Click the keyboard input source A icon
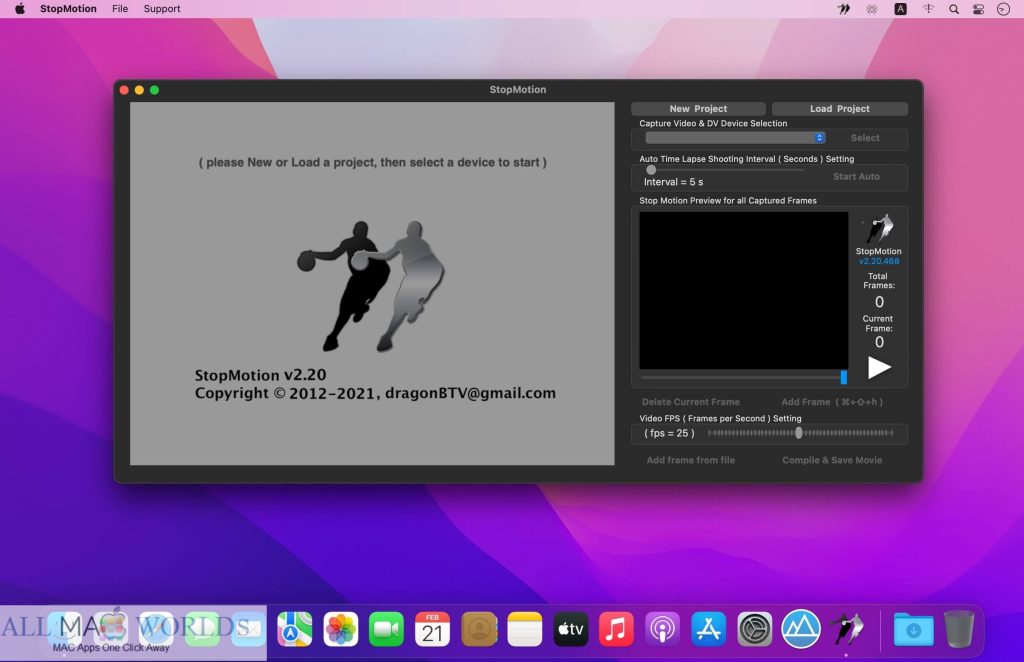Screen dimensions: 1024x662 pos(900,9)
